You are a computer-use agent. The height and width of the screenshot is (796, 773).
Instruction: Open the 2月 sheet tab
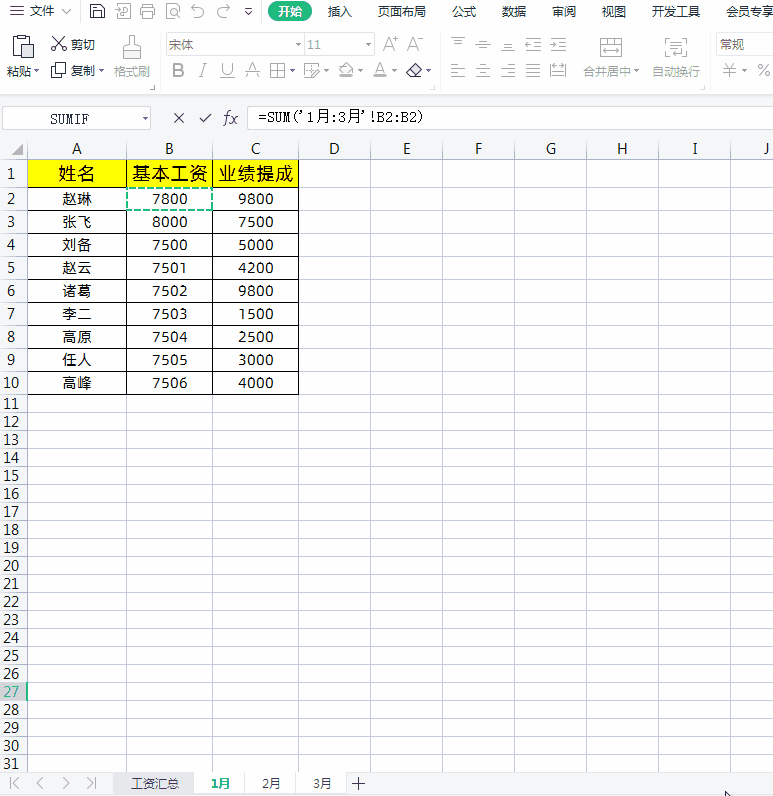coord(271,783)
